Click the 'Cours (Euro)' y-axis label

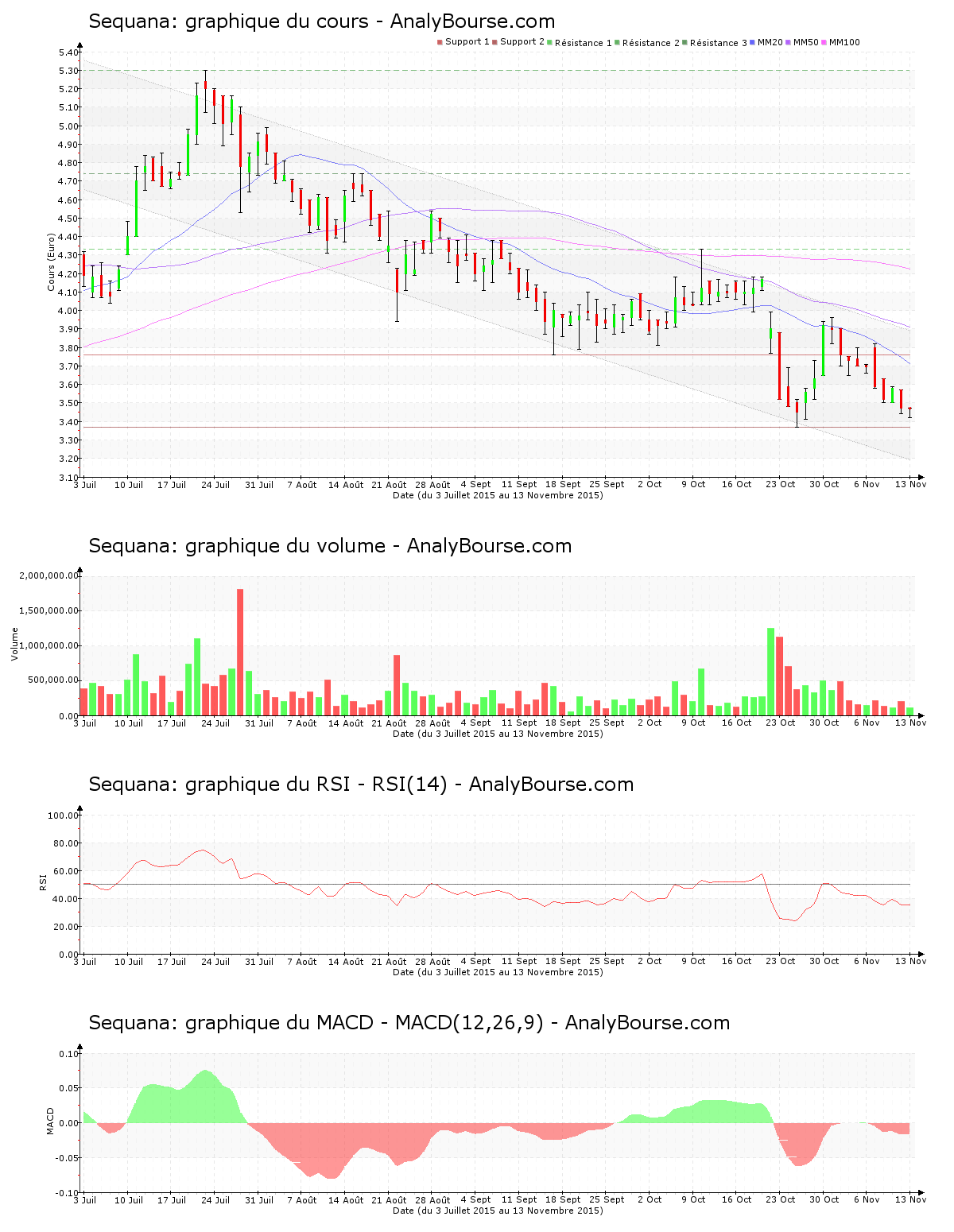pos(52,262)
